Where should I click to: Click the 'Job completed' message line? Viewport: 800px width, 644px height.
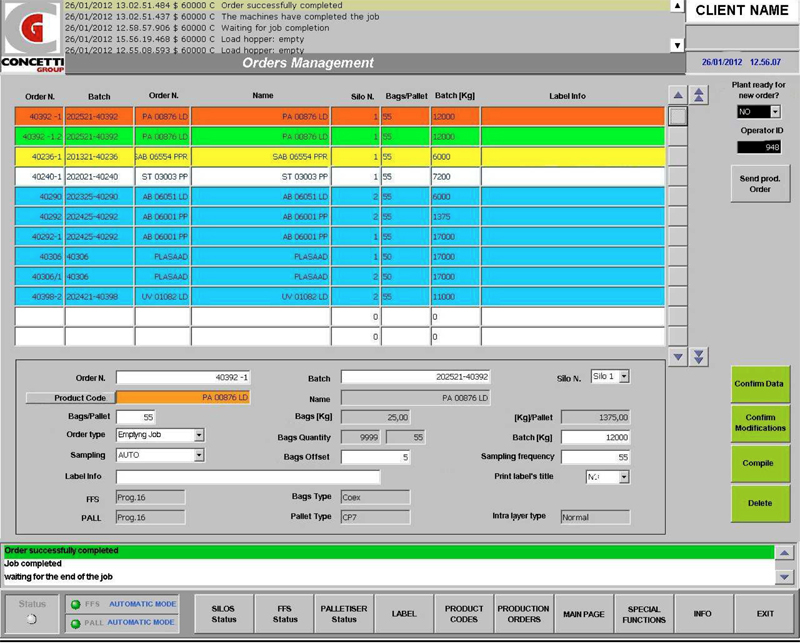coord(389,564)
